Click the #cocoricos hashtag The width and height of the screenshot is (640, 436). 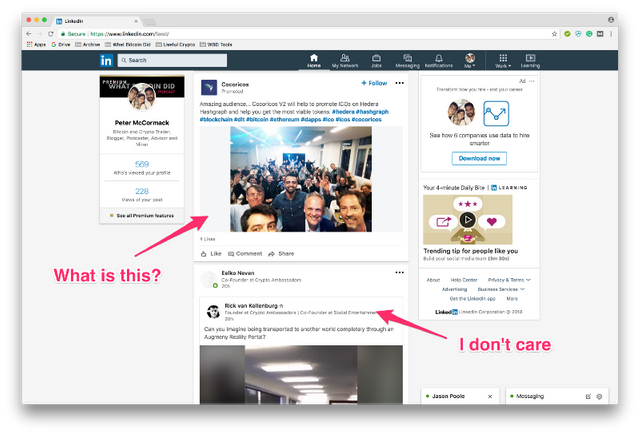click(x=367, y=119)
